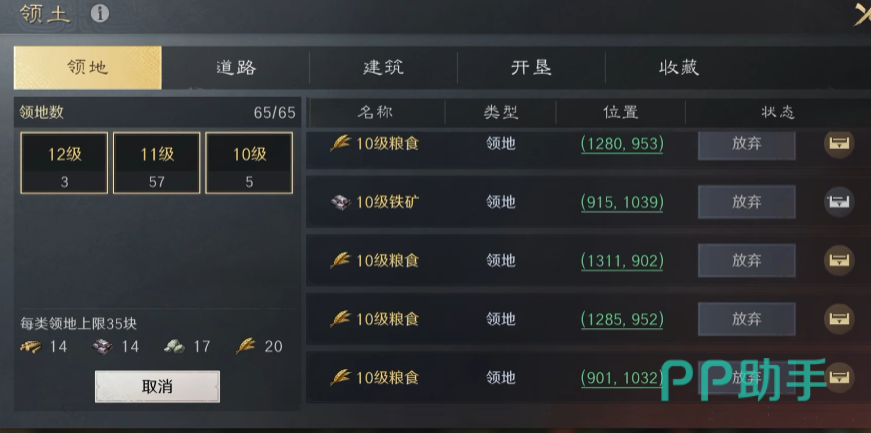Click the stone resource icon showing 17
871x433 pixels.
(174, 347)
